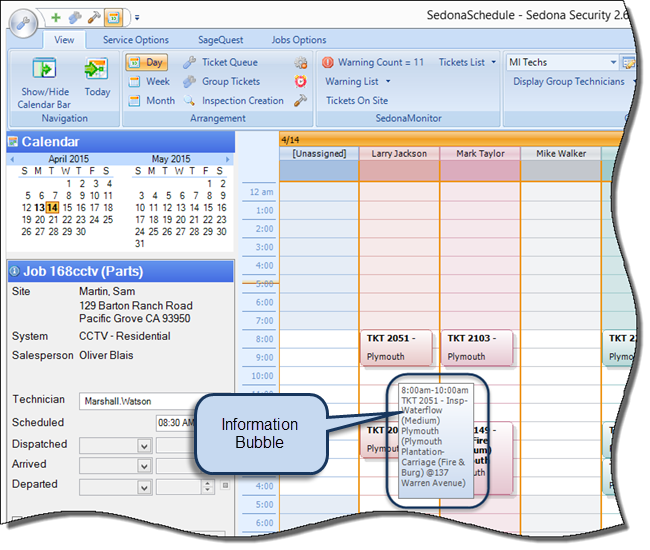Select the Mark Taylor technician column header

click(480, 154)
